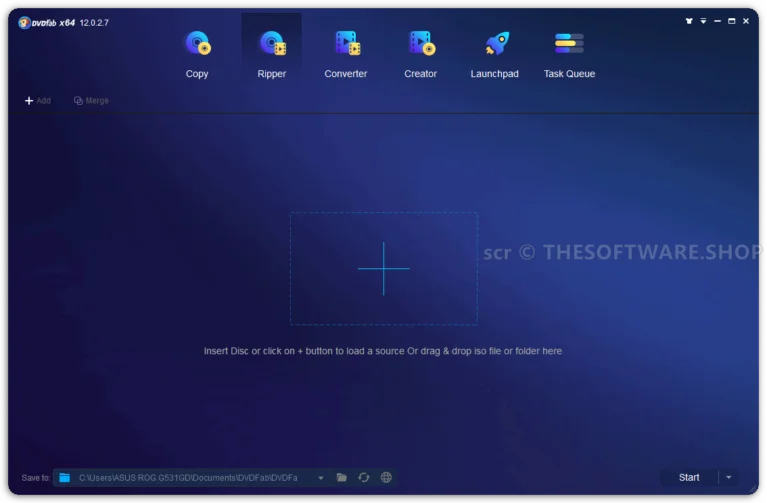
Task: Minimize the DVDFab window
Action: coord(717,21)
